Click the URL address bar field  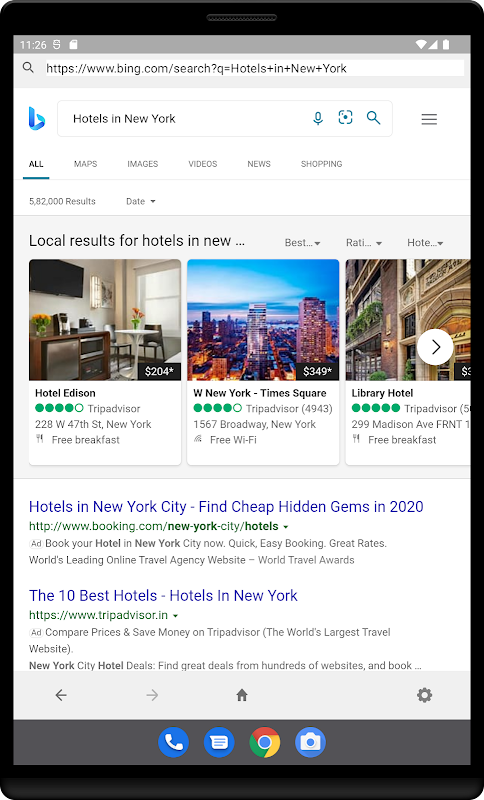point(255,68)
